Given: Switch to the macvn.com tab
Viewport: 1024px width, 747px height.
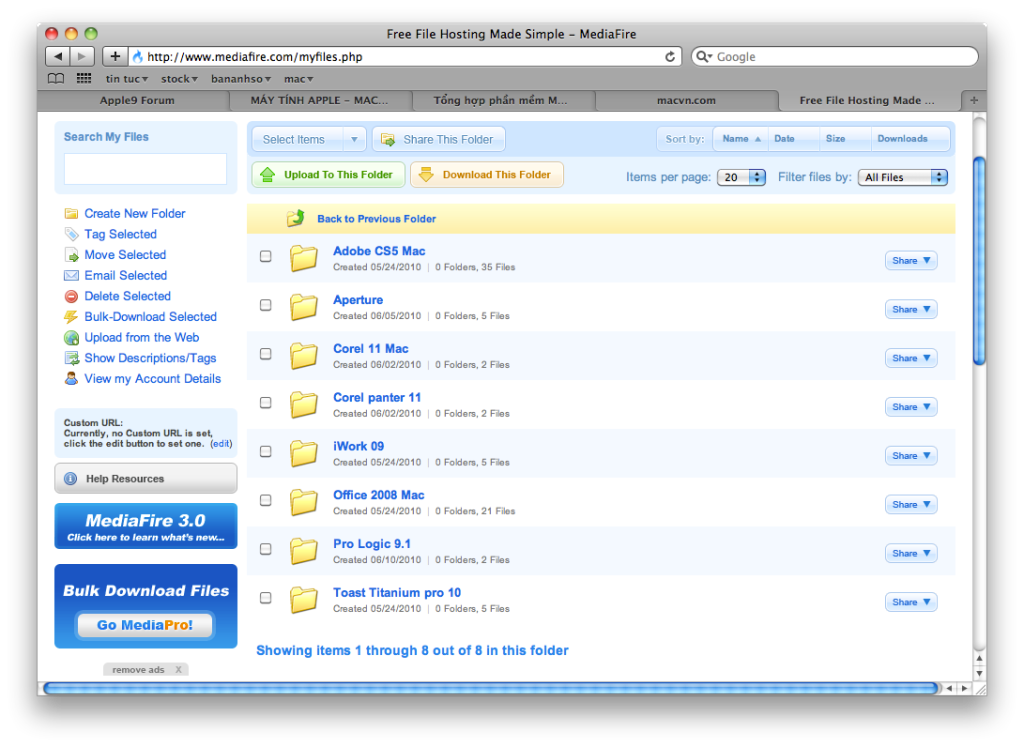Looking at the screenshot, I should [x=686, y=101].
